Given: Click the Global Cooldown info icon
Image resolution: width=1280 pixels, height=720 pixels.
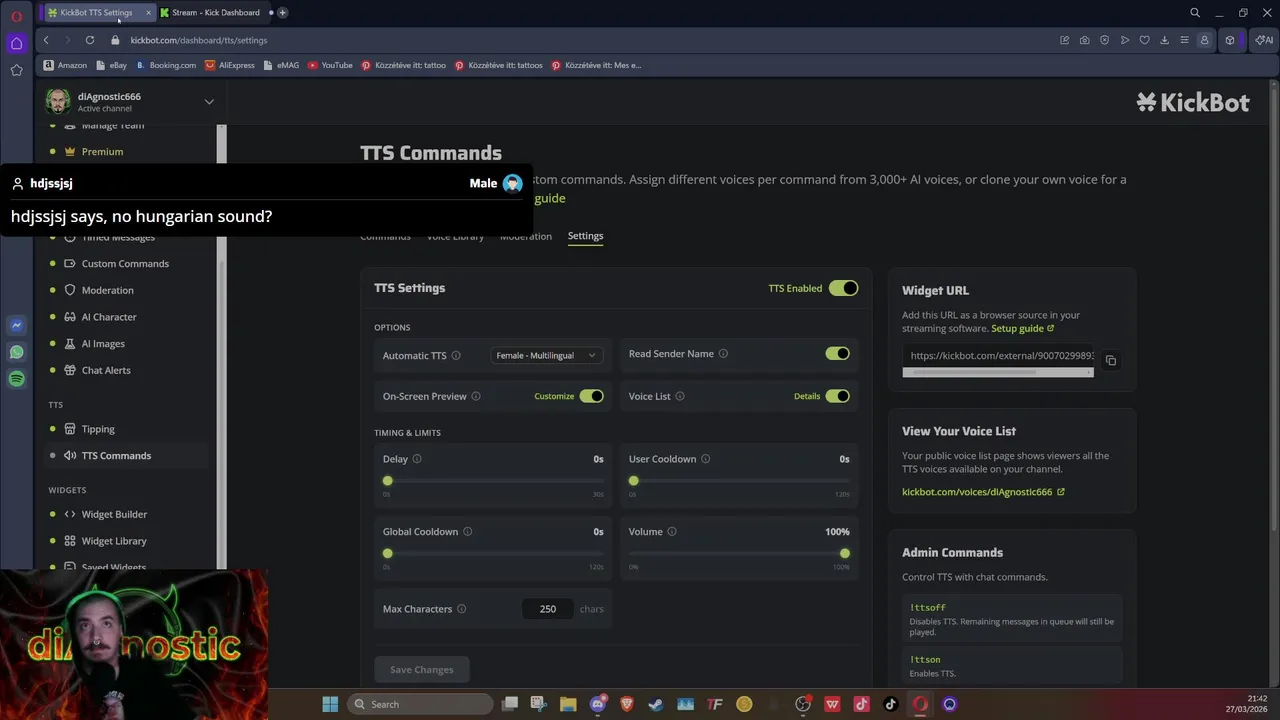Looking at the screenshot, I should click(x=467, y=532).
